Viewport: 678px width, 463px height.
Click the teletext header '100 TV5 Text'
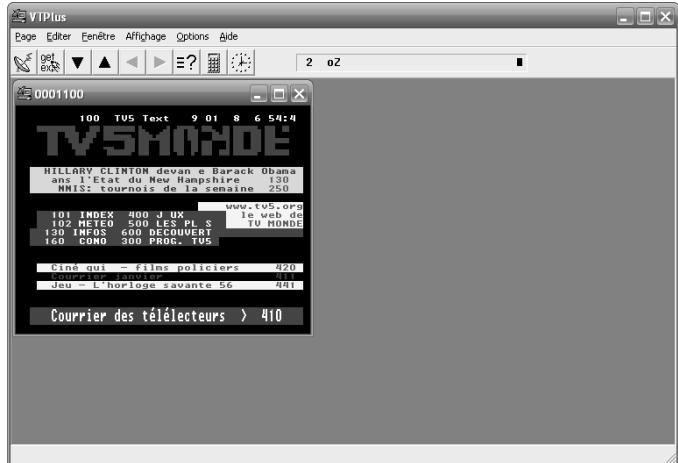click(x=124, y=118)
